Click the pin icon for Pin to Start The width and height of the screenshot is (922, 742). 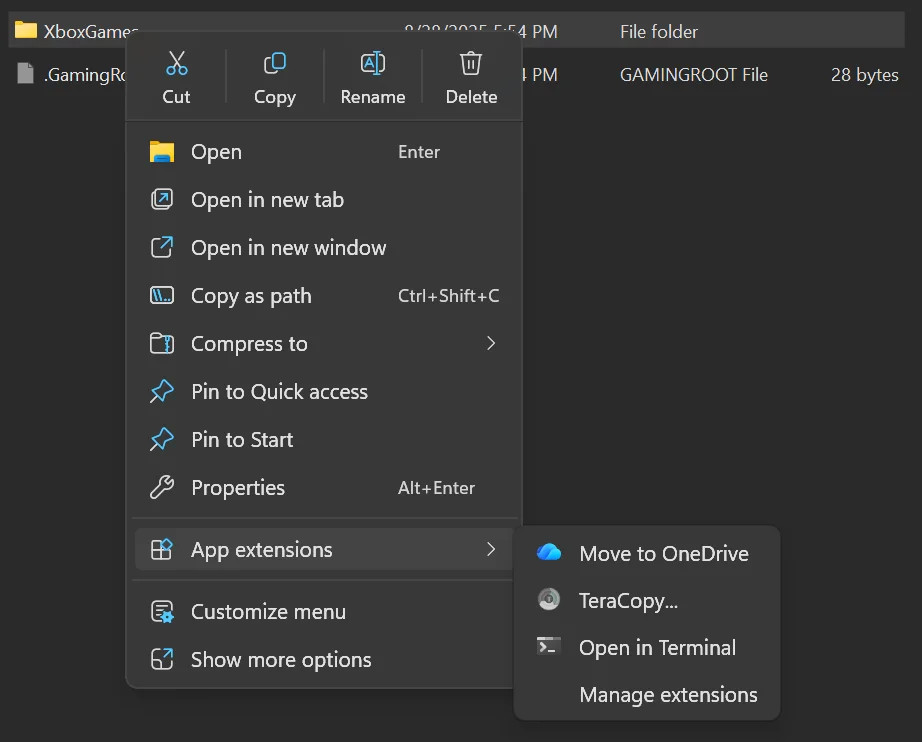pyautogui.click(x=162, y=439)
